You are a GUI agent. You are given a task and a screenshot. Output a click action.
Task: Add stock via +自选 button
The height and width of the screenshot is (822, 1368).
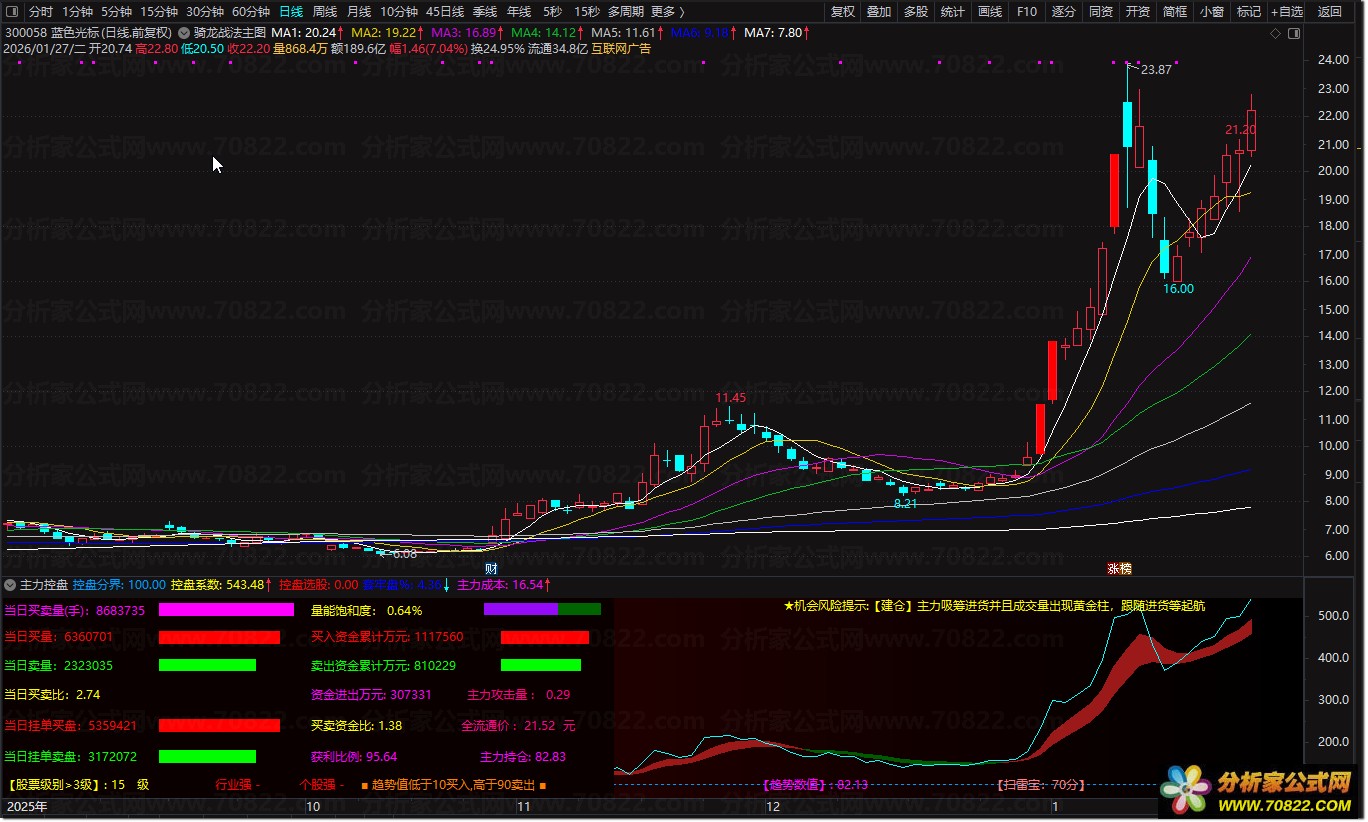tap(1286, 12)
